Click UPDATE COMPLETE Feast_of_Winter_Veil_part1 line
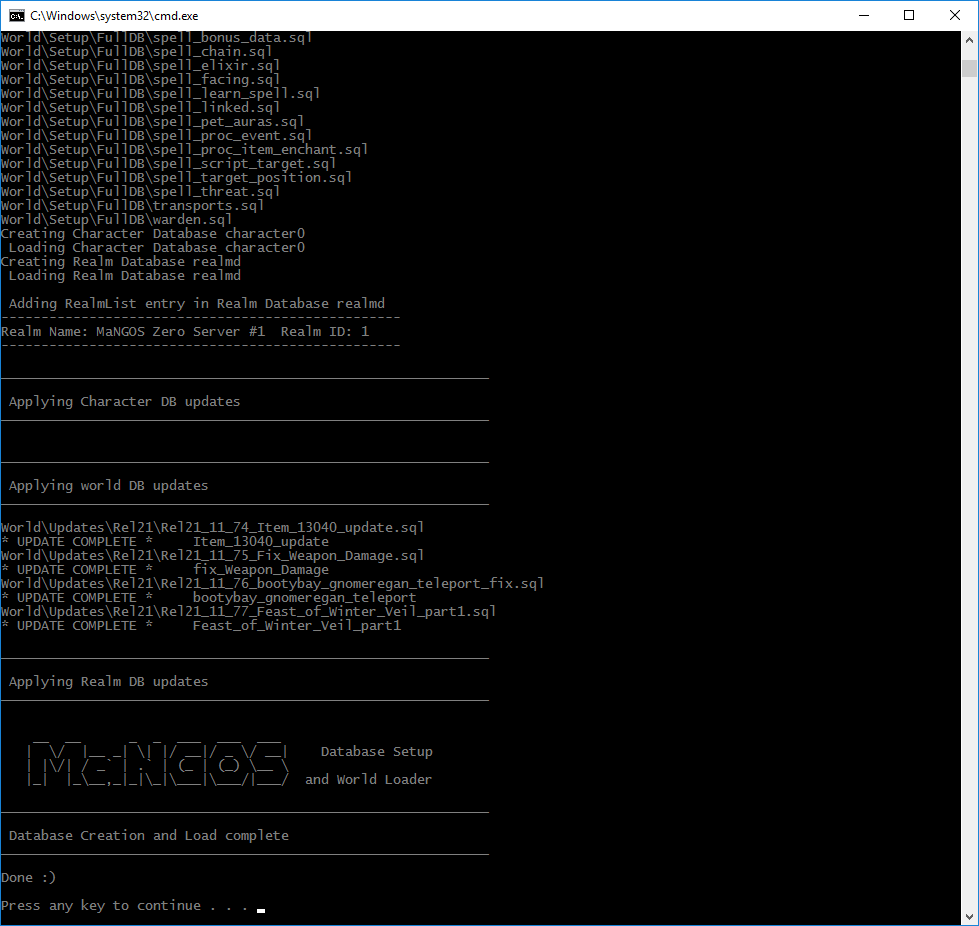The image size is (979, 926). click(x=201, y=626)
